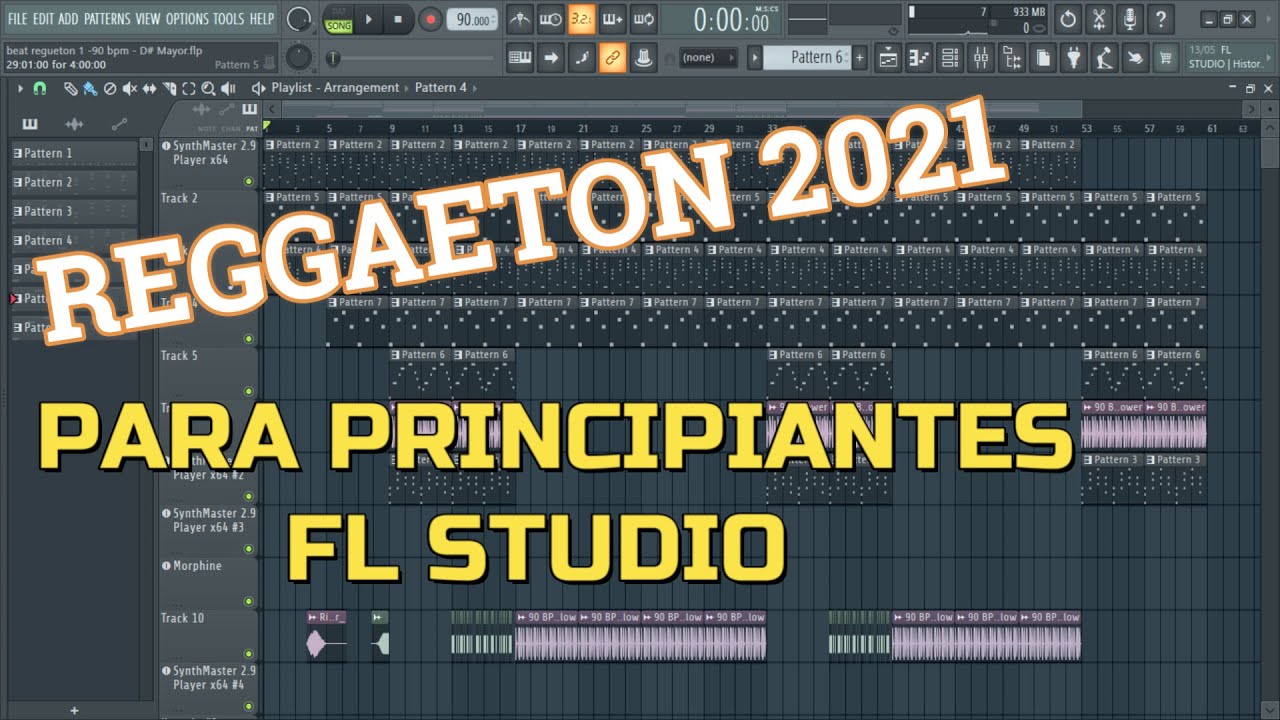Viewport: 1280px width, 720px height.
Task: Open the Channel rack icon
Action: pyautogui.click(x=950, y=58)
